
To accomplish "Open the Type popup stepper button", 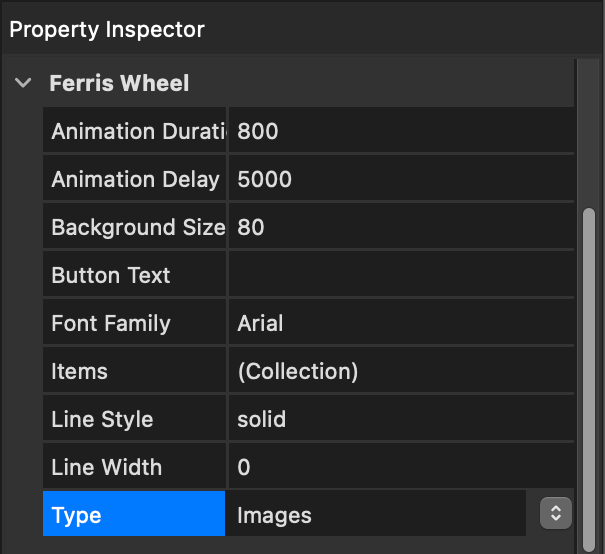I will click(556, 513).
